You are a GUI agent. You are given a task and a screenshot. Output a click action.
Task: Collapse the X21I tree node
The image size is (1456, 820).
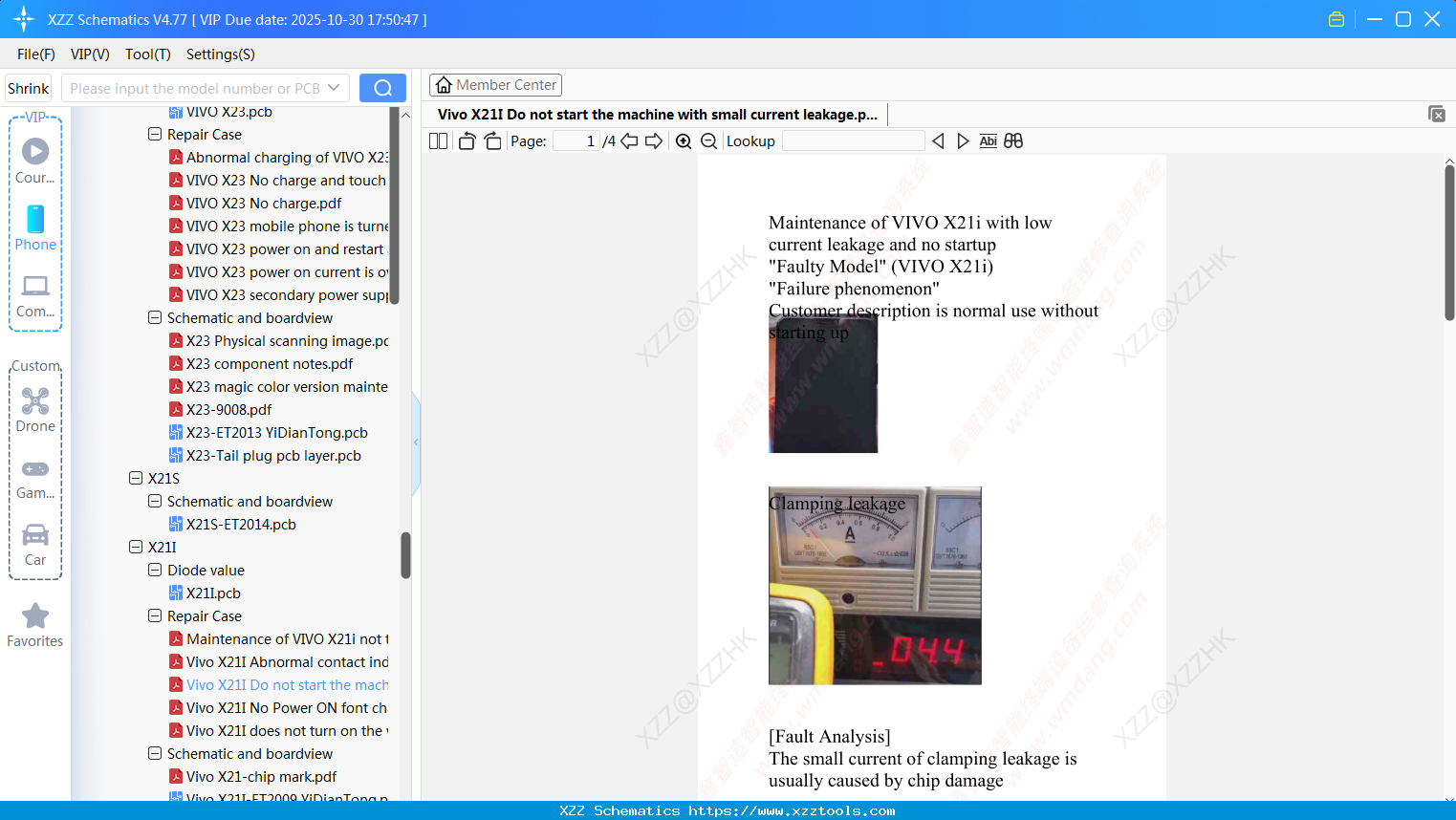[x=136, y=547]
